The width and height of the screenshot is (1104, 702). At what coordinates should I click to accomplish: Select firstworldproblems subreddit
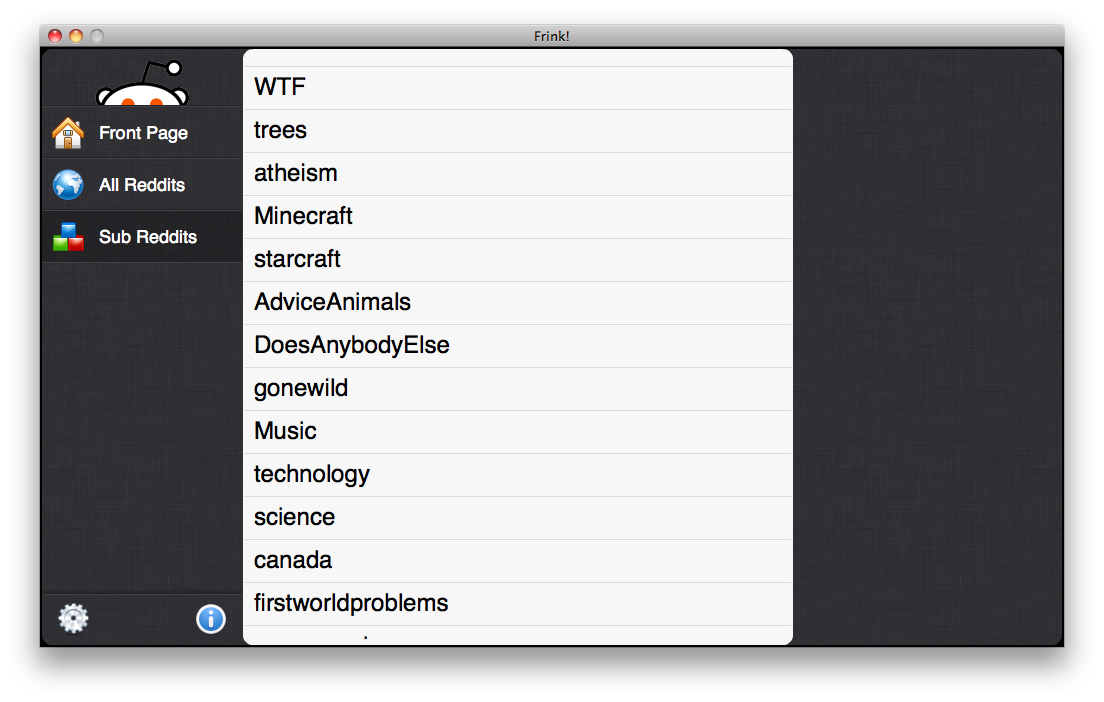[518, 603]
